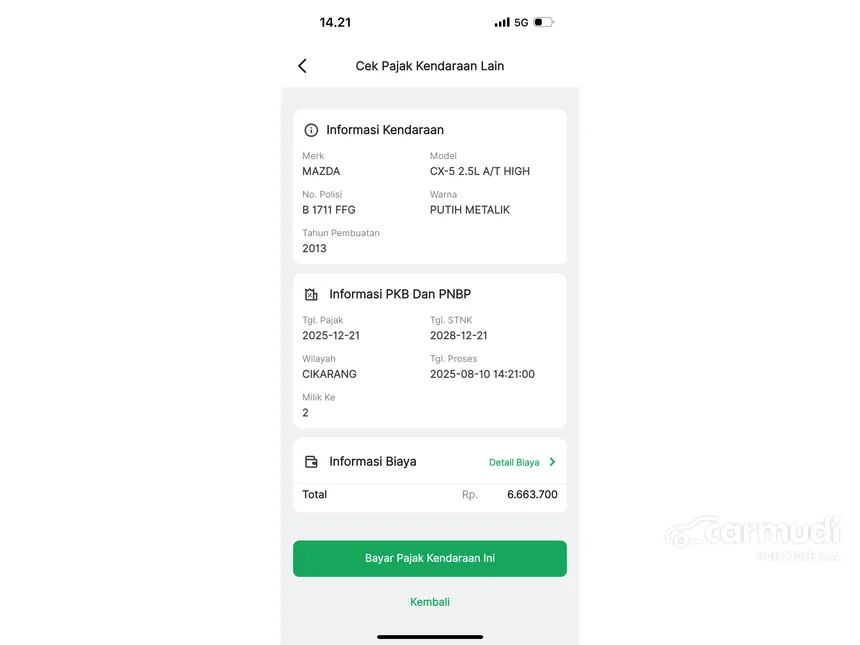The height and width of the screenshot is (645, 860).
Task: Tap the home indicator bar at bottom
Action: point(430,636)
